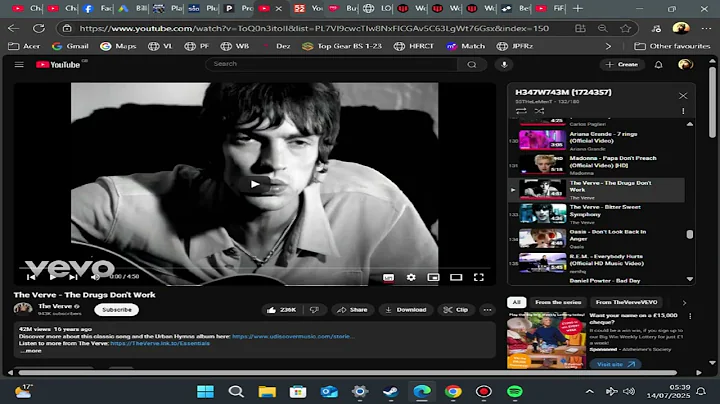The image size is (720, 404).
Task: Play the video with center play button
Action: (x=254, y=185)
